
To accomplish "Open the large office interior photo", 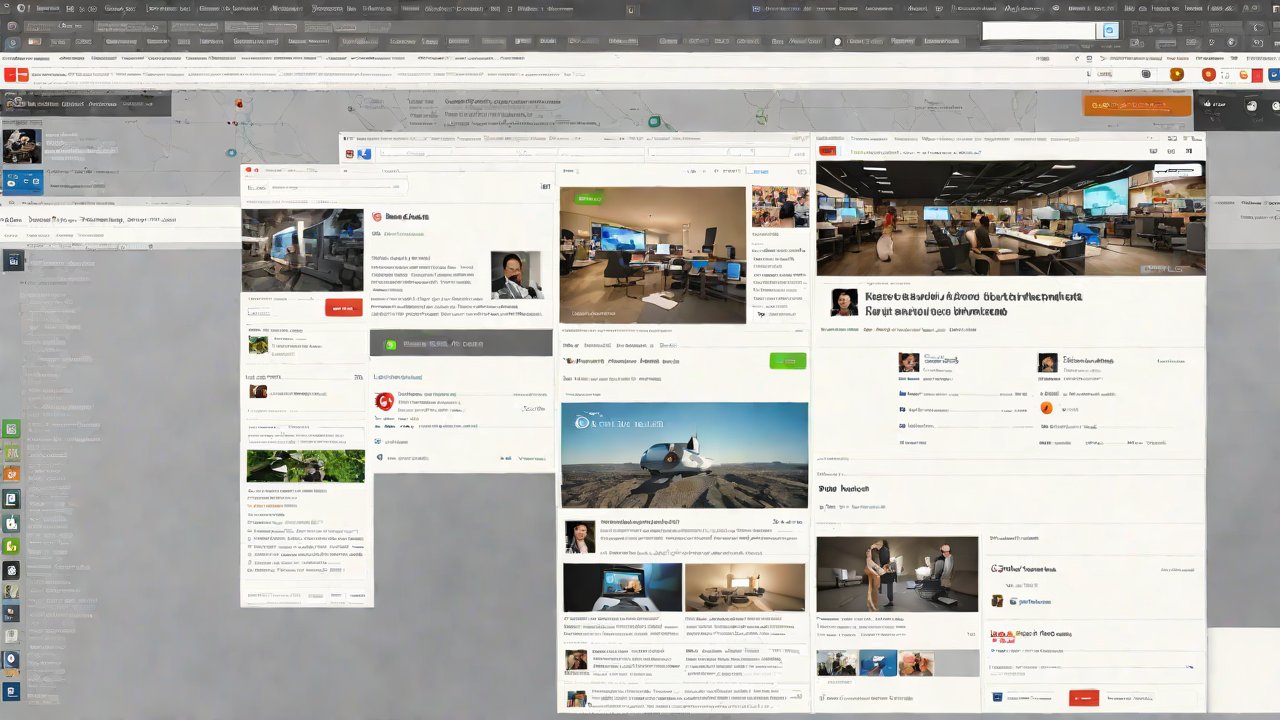I will tap(1010, 218).
